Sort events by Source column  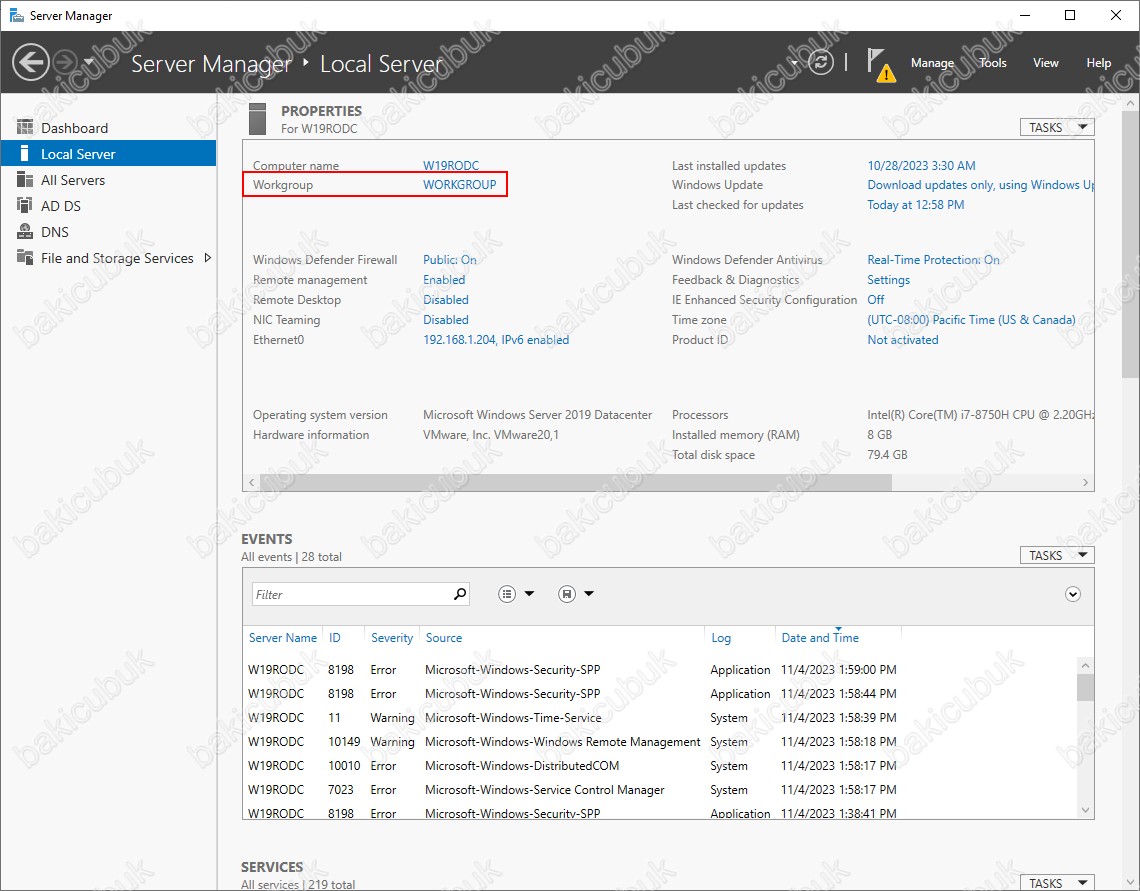443,637
